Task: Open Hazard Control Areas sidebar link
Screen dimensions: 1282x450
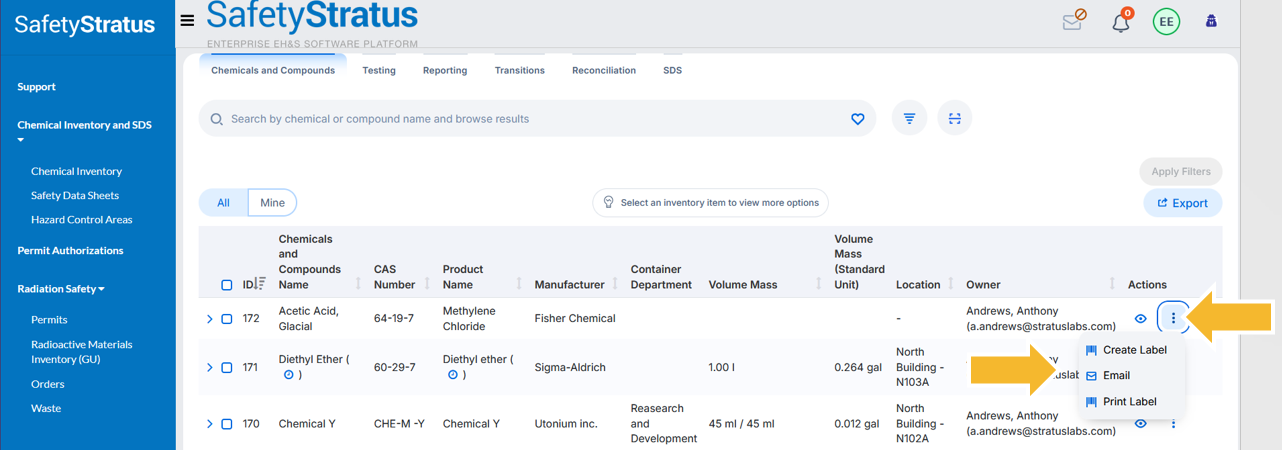Action: pyautogui.click(x=82, y=219)
